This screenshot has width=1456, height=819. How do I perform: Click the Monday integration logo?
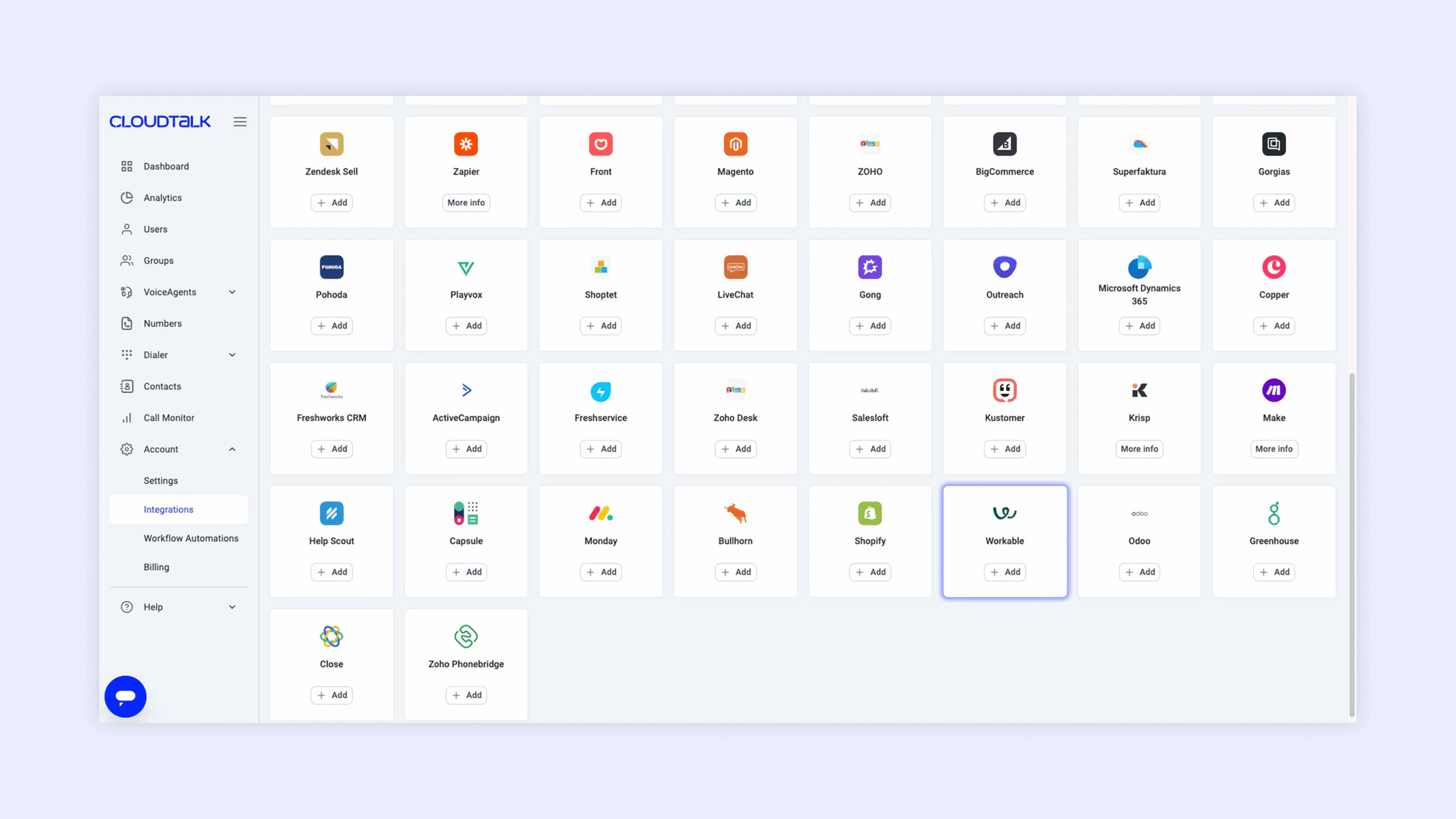coord(601,513)
